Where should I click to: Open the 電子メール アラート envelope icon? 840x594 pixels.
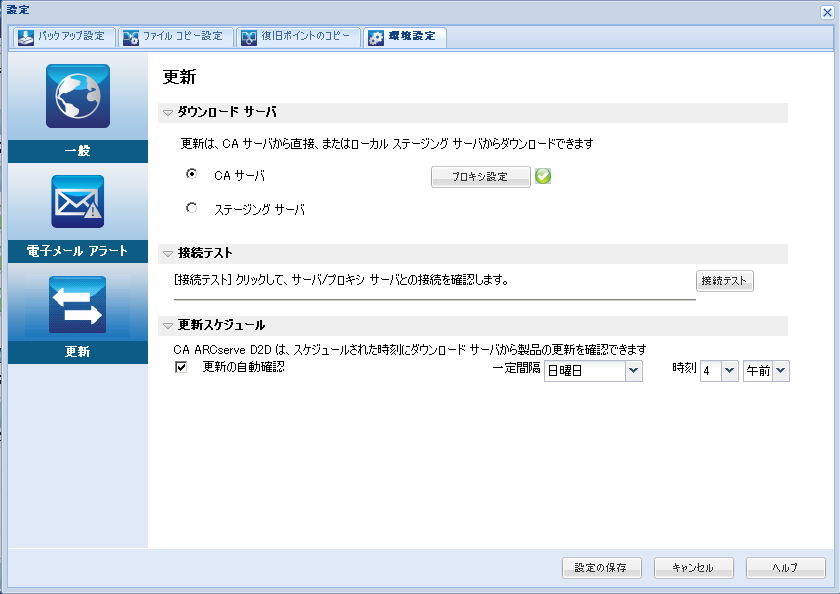coord(78,201)
